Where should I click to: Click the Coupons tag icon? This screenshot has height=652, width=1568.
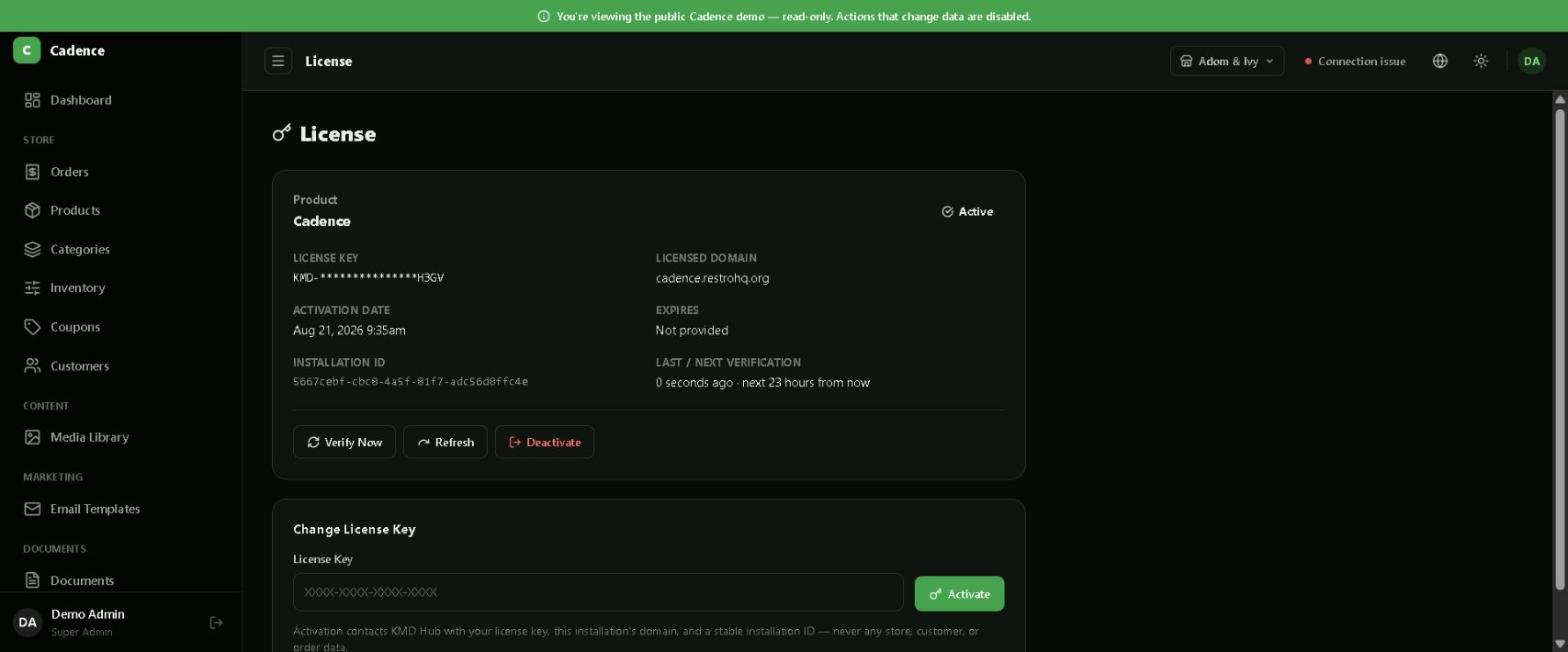(32, 327)
